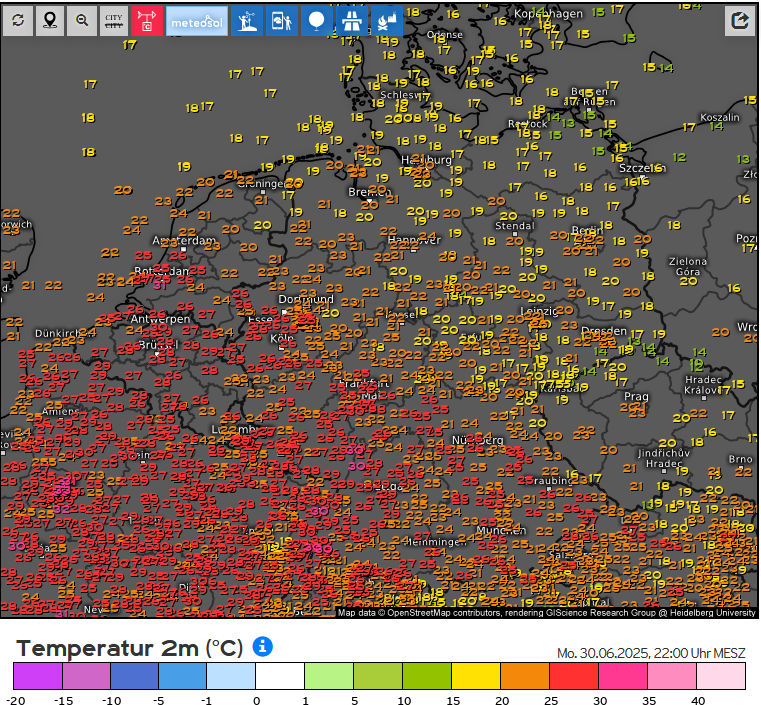
Task: Click the red 25 to 30 legend swatch
Action: [574, 676]
